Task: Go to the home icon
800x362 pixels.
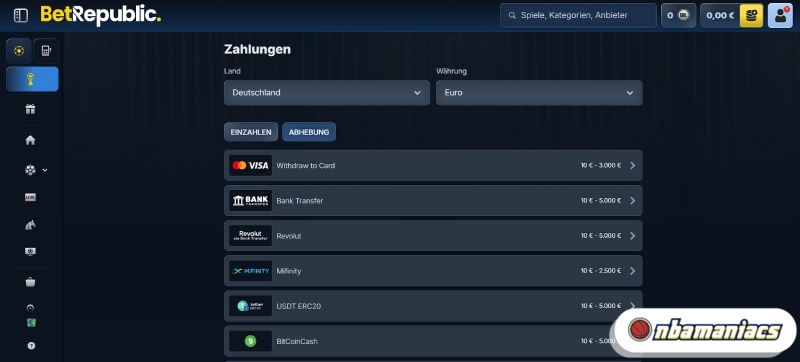Action: pyautogui.click(x=31, y=140)
